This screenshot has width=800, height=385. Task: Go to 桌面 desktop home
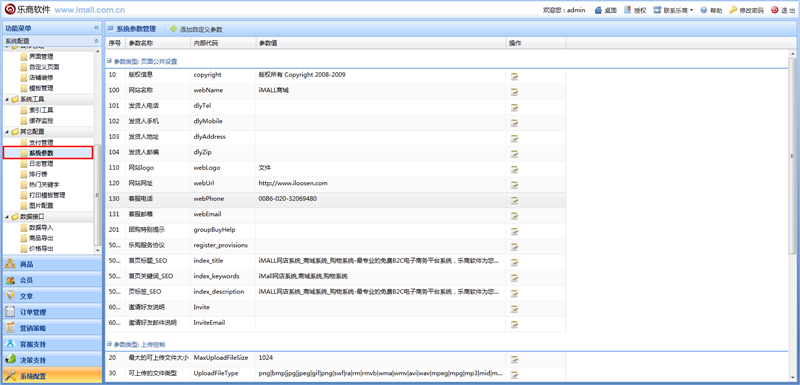coord(606,10)
